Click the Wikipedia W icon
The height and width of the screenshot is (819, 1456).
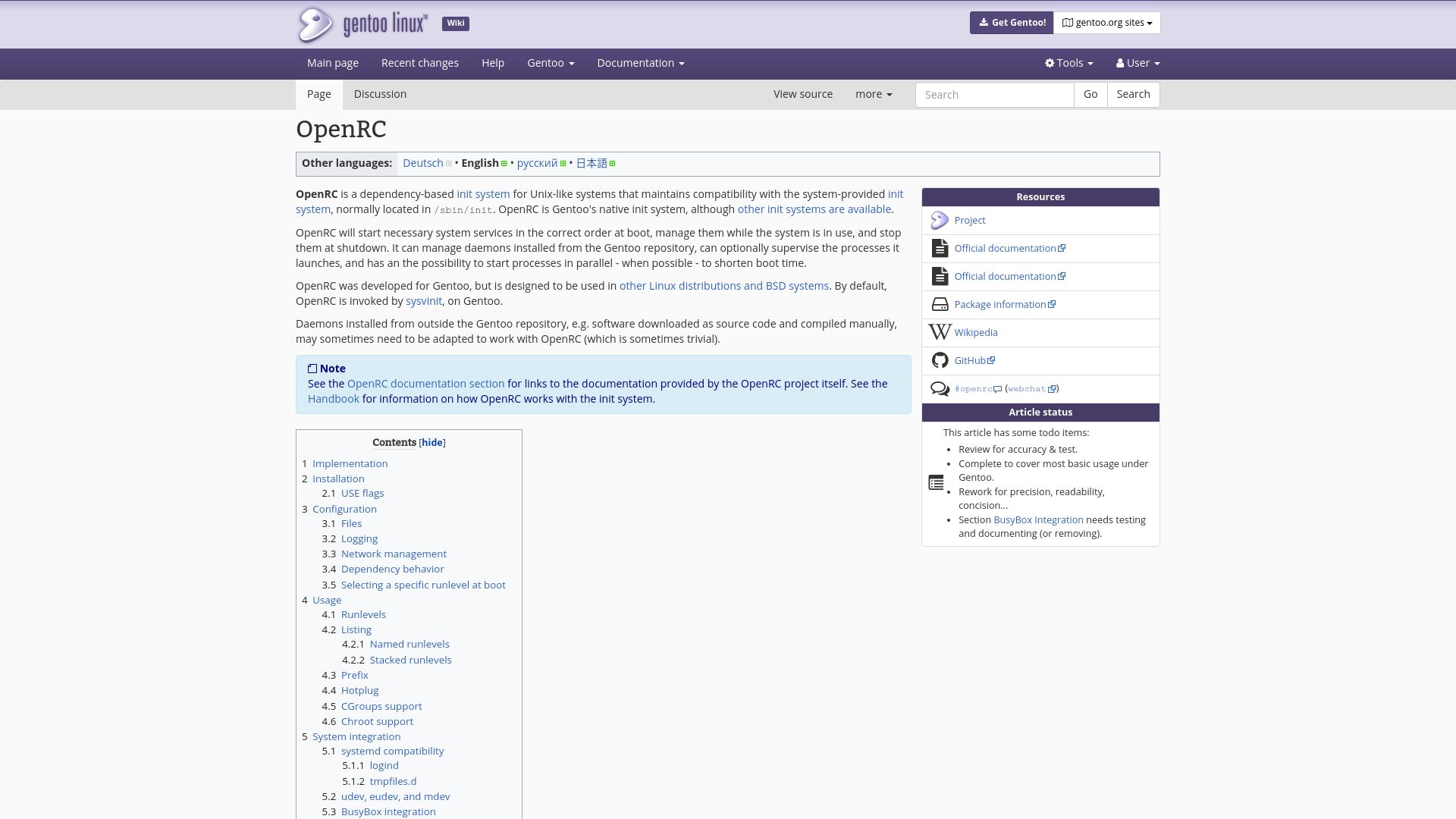(940, 333)
